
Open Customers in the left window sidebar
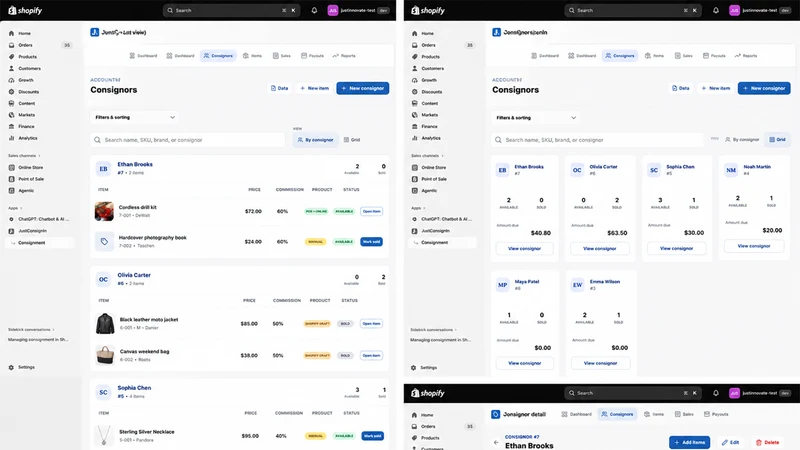[29, 68]
